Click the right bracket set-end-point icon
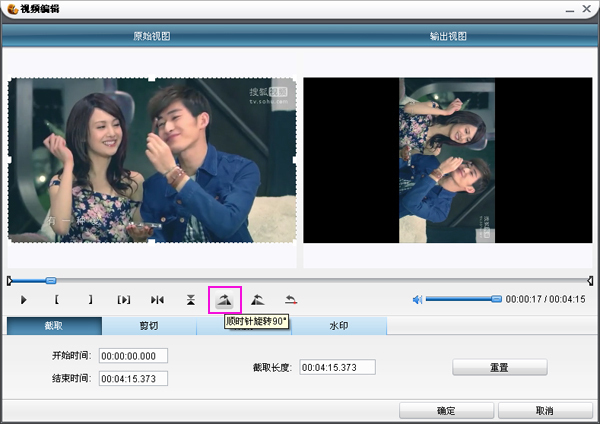 tap(90, 299)
